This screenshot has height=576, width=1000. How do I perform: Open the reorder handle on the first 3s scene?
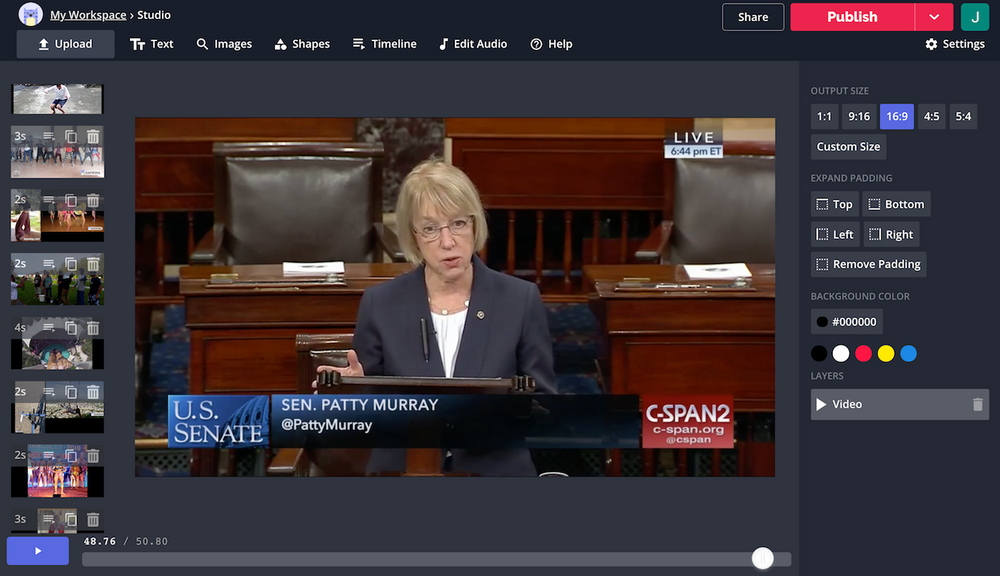48,136
